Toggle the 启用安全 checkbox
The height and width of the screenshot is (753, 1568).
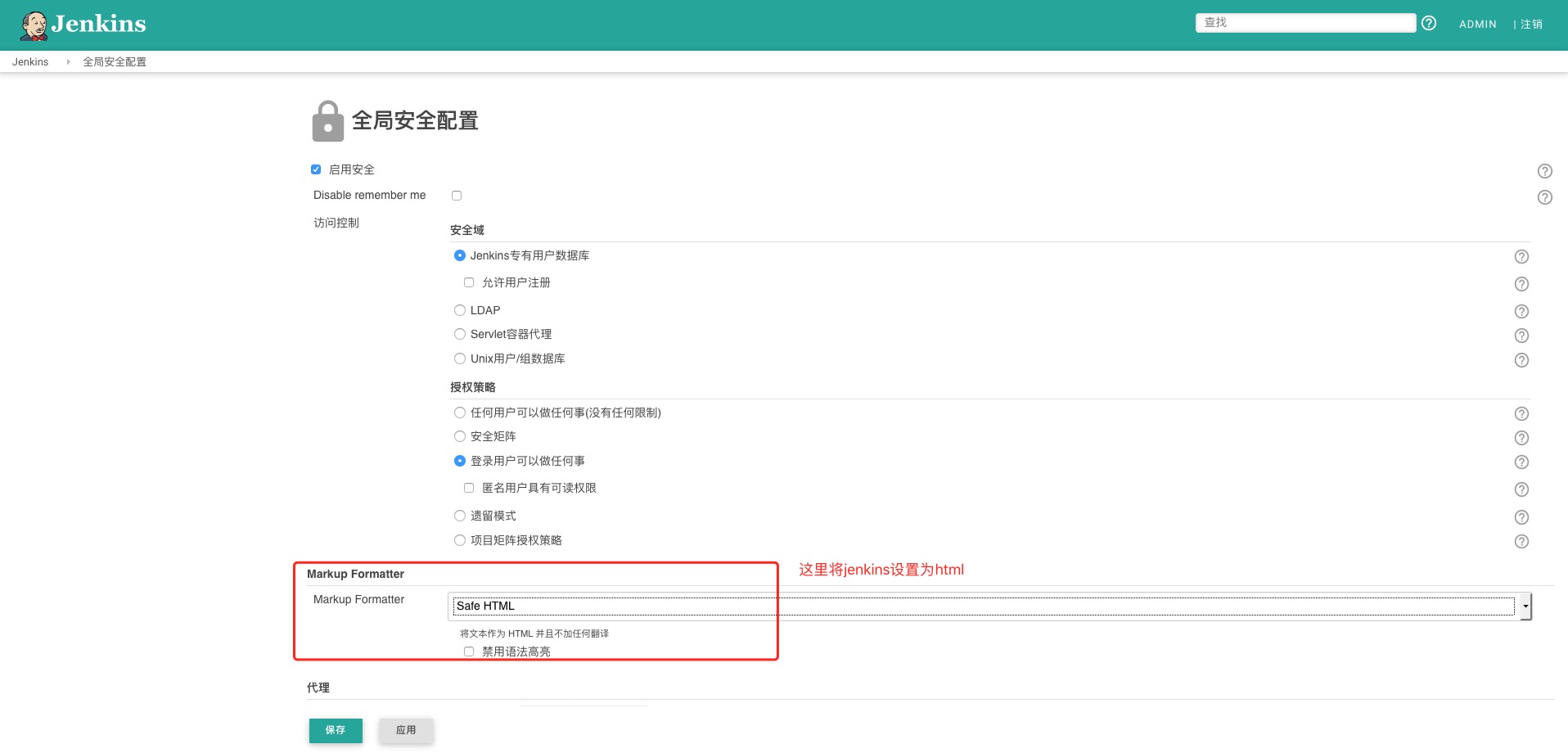[316, 169]
